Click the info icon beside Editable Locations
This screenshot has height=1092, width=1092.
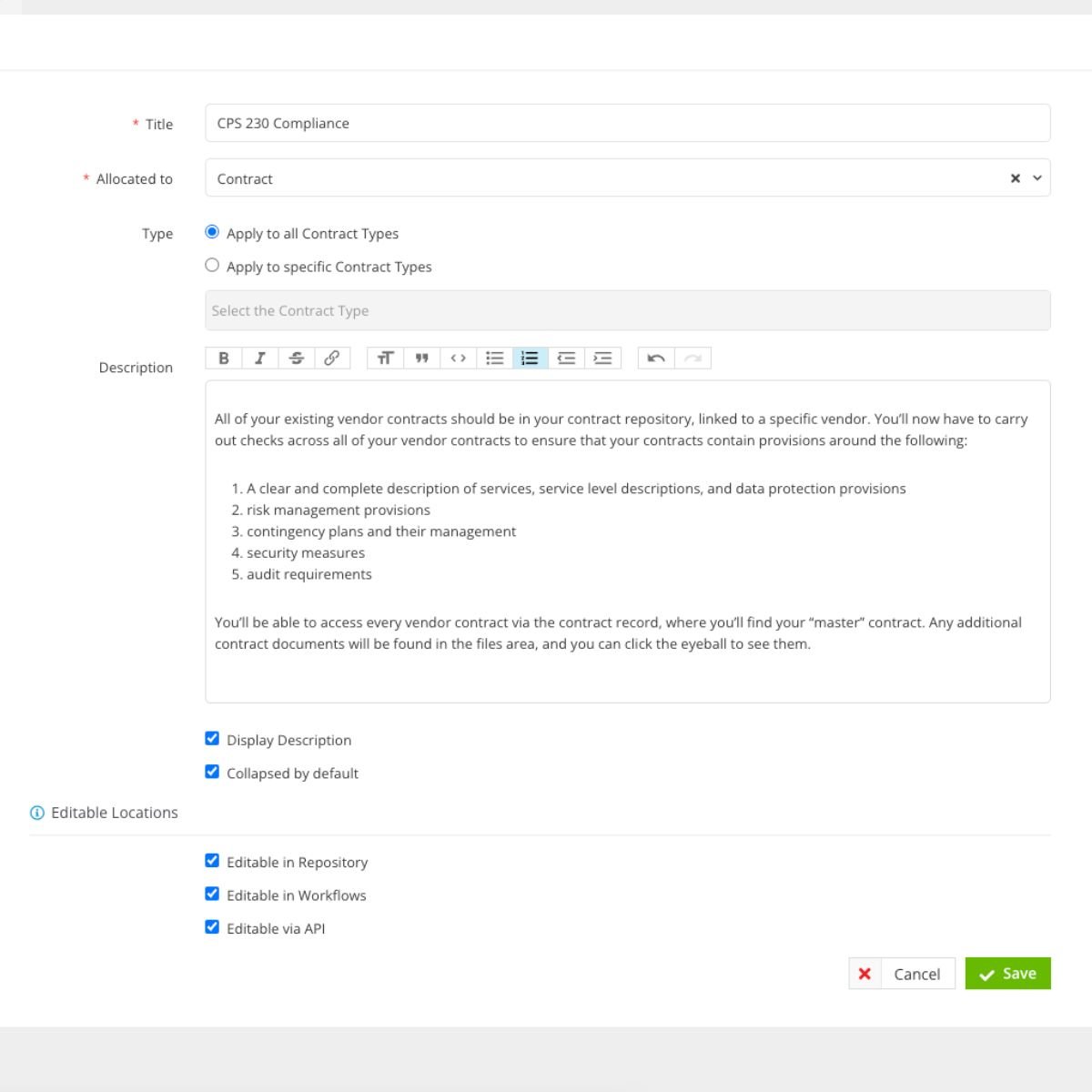[x=37, y=813]
